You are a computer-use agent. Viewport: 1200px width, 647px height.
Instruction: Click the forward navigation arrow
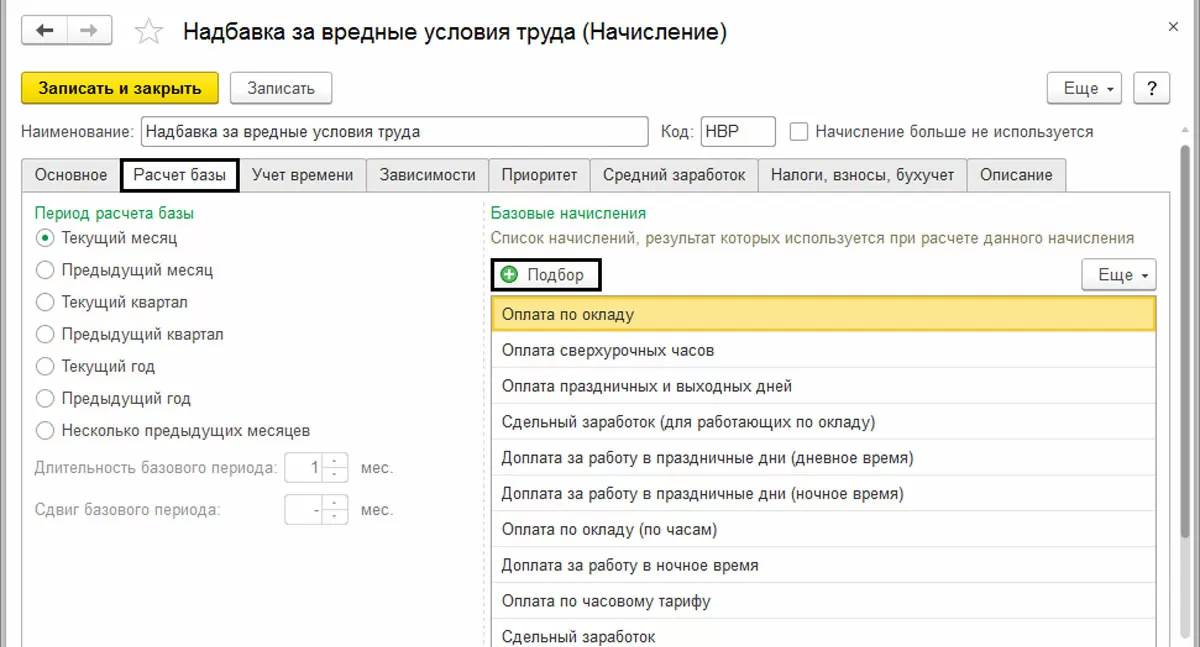(x=90, y=31)
